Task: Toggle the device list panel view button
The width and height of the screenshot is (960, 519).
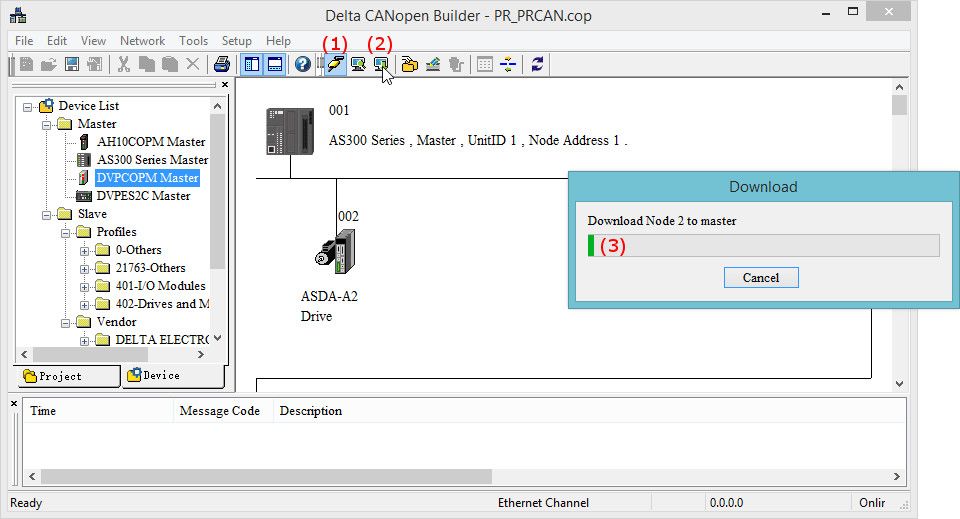Action: 251,64
